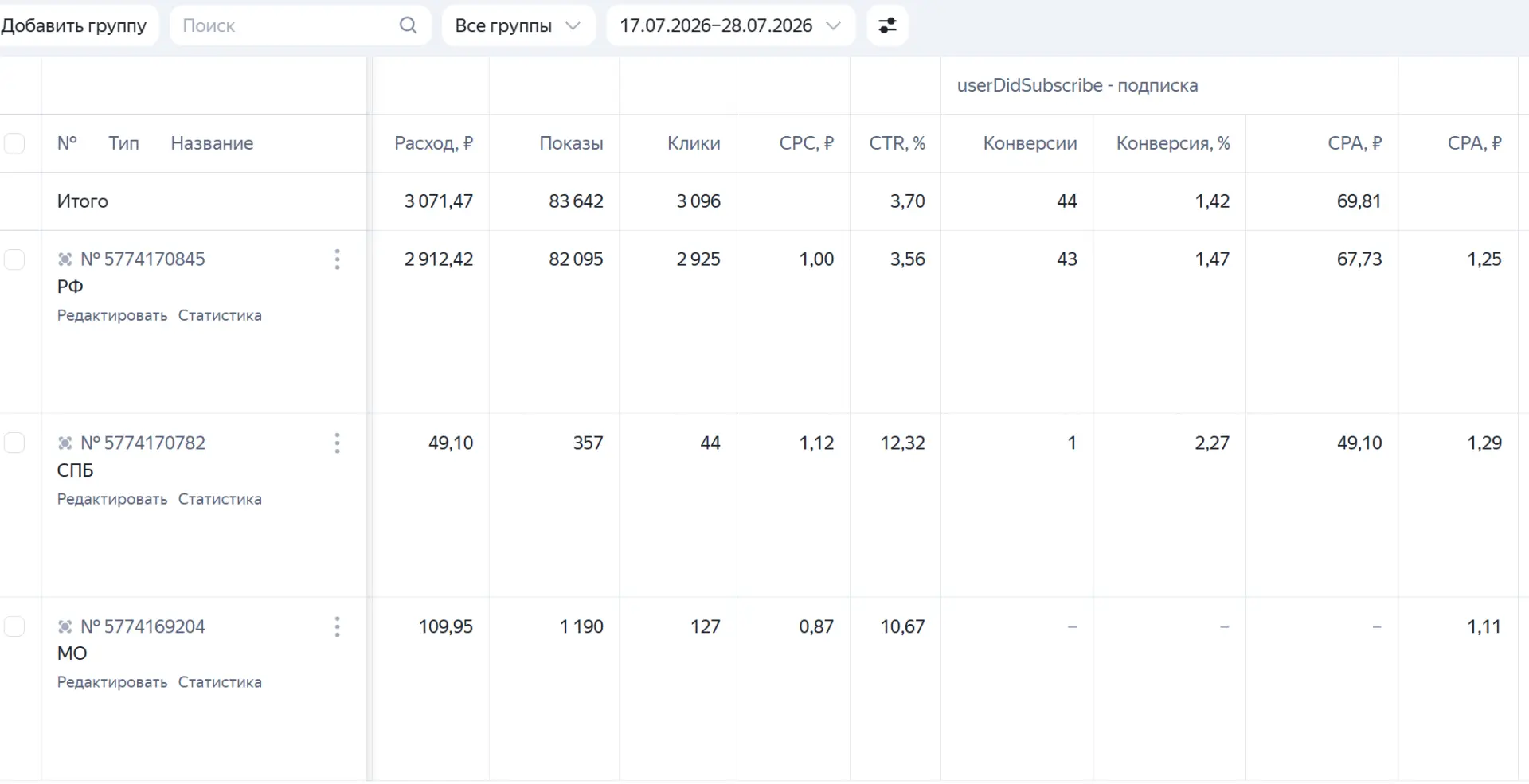Click the Название column header

tap(212, 143)
